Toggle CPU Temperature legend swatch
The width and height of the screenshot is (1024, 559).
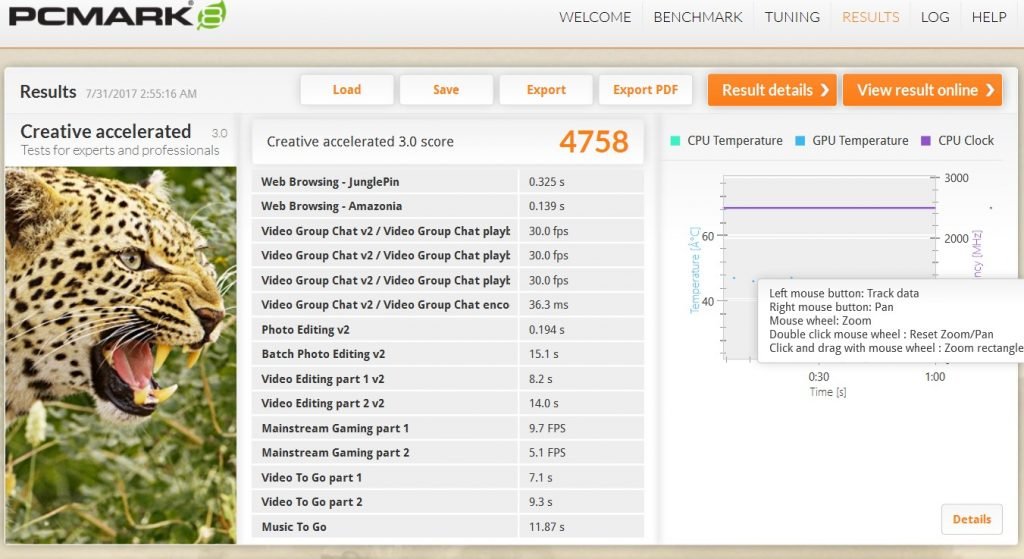click(x=675, y=140)
